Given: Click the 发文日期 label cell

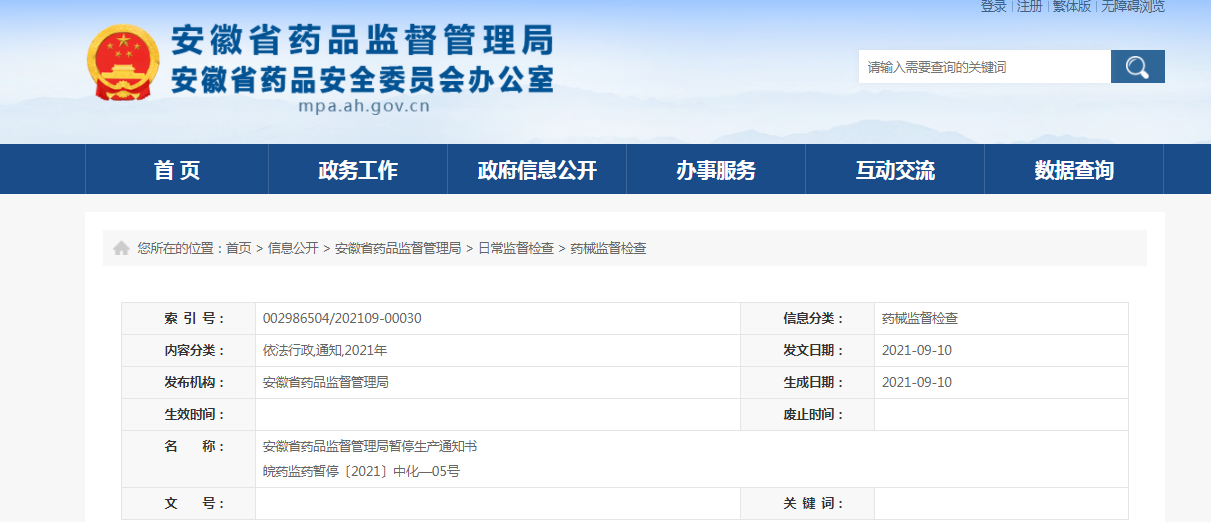Looking at the screenshot, I should [808, 351].
